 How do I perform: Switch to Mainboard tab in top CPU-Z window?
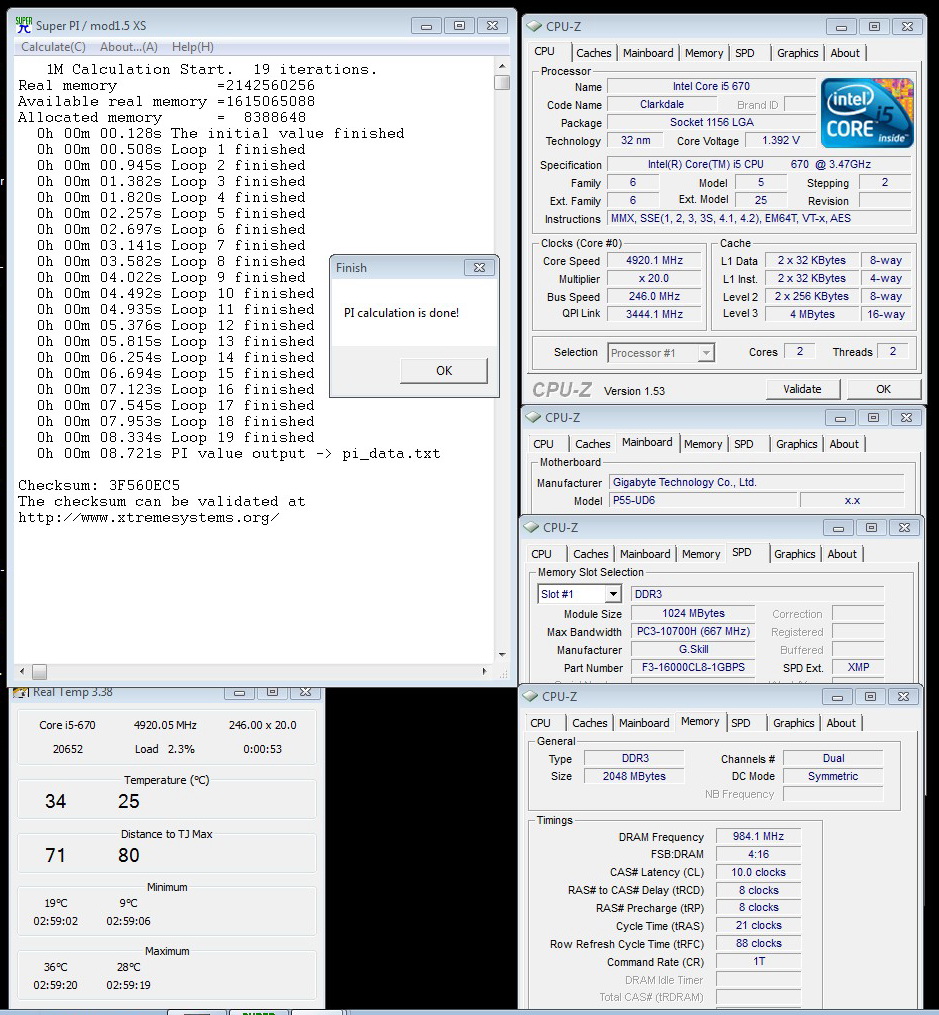coord(648,53)
